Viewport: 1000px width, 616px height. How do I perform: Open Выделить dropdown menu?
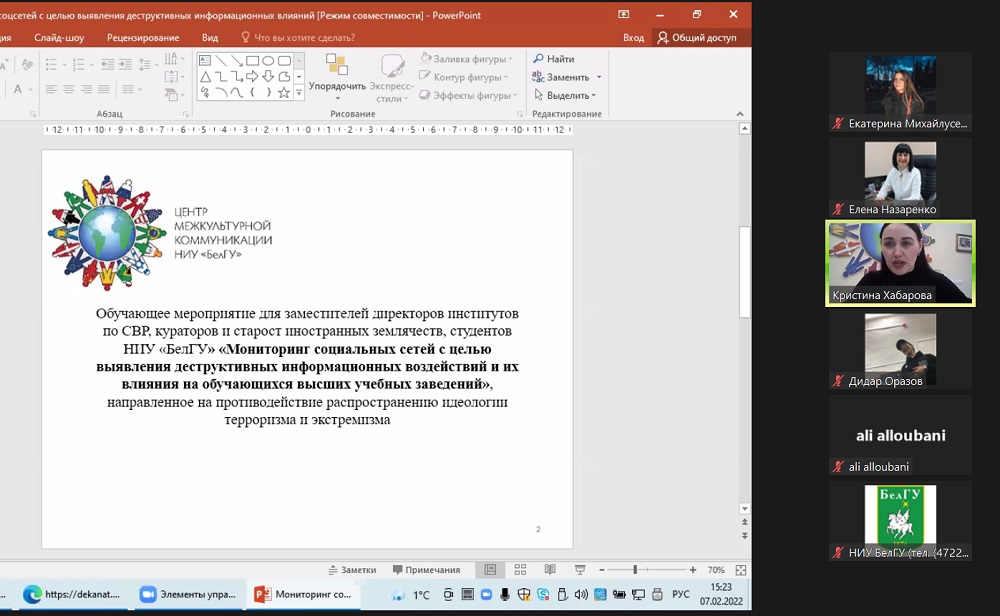point(565,96)
